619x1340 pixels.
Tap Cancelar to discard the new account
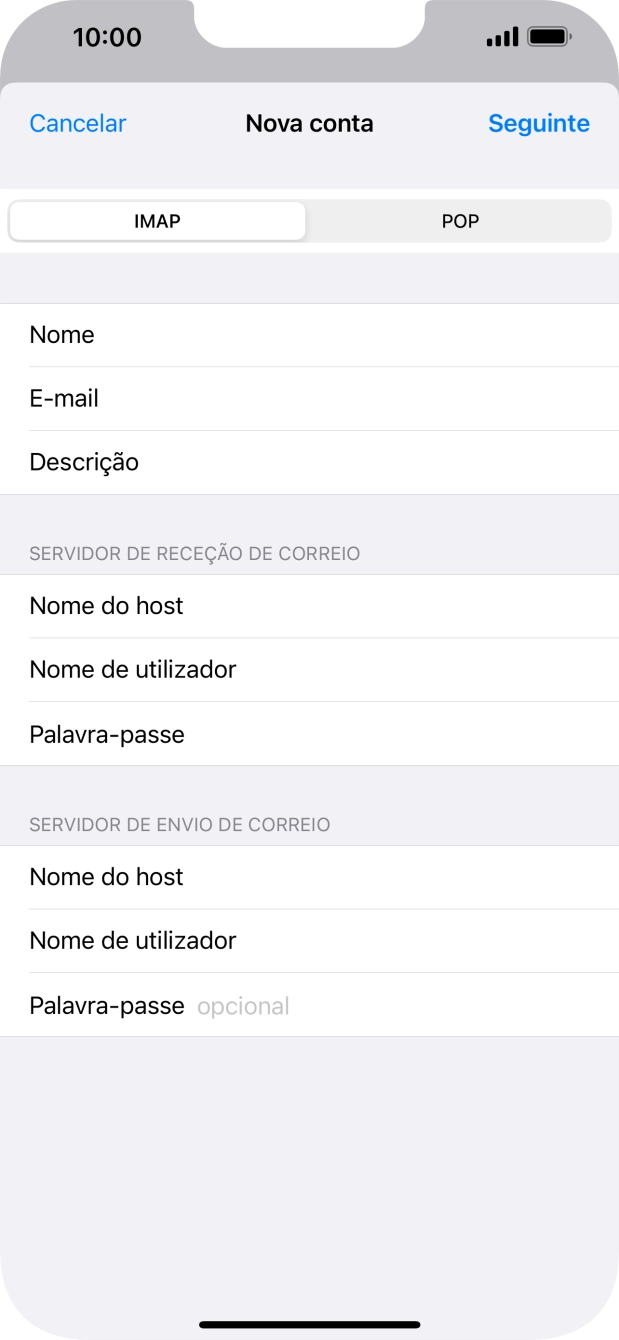(x=77, y=123)
